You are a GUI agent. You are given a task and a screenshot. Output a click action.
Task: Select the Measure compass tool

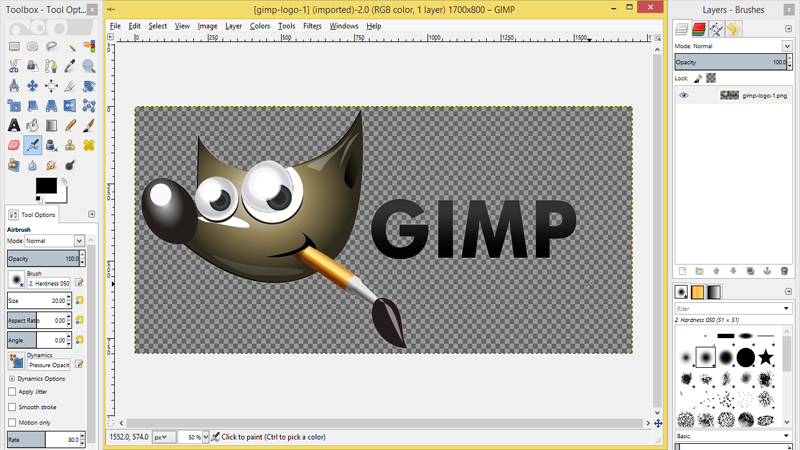click(14, 86)
